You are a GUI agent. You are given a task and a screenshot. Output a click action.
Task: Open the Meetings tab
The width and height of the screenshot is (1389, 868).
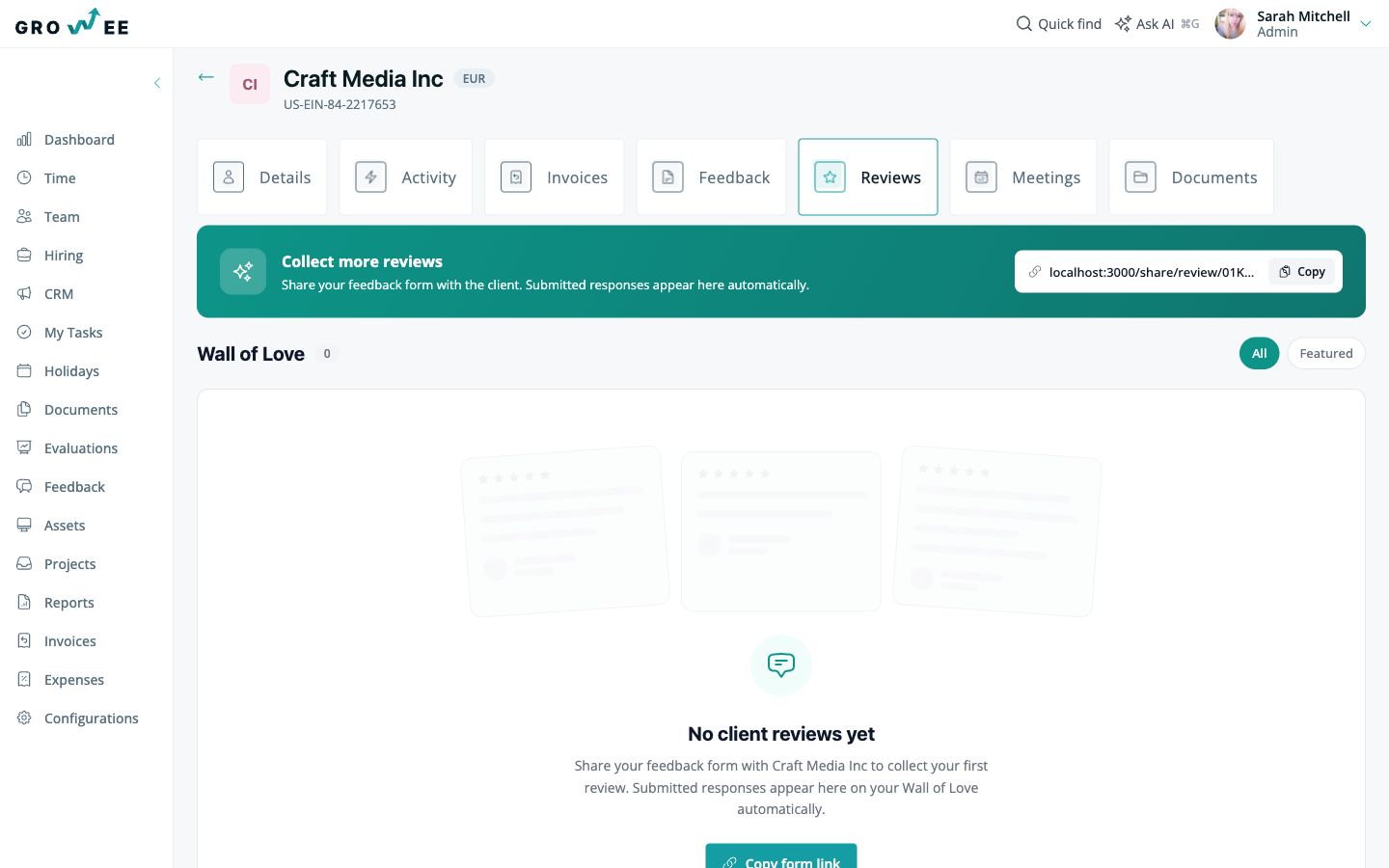click(x=1023, y=177)
